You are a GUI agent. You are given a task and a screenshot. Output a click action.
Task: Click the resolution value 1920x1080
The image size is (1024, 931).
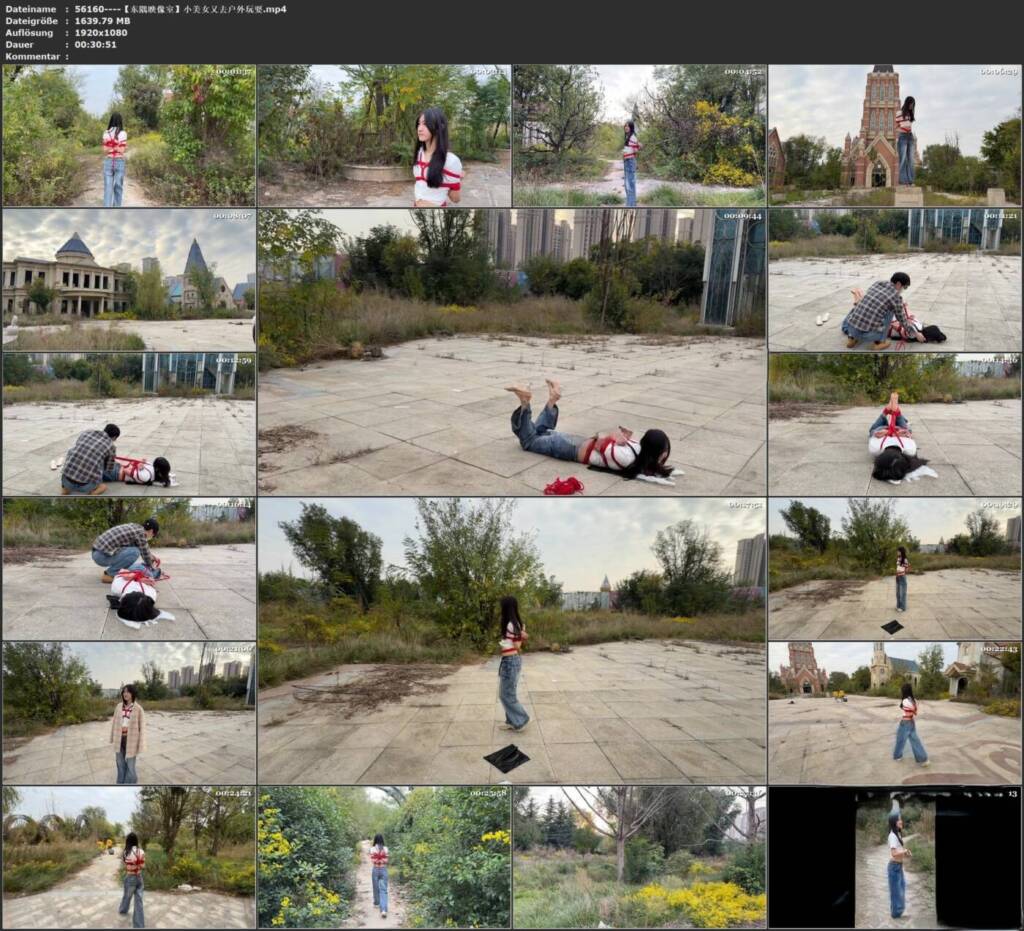(101, 33)
